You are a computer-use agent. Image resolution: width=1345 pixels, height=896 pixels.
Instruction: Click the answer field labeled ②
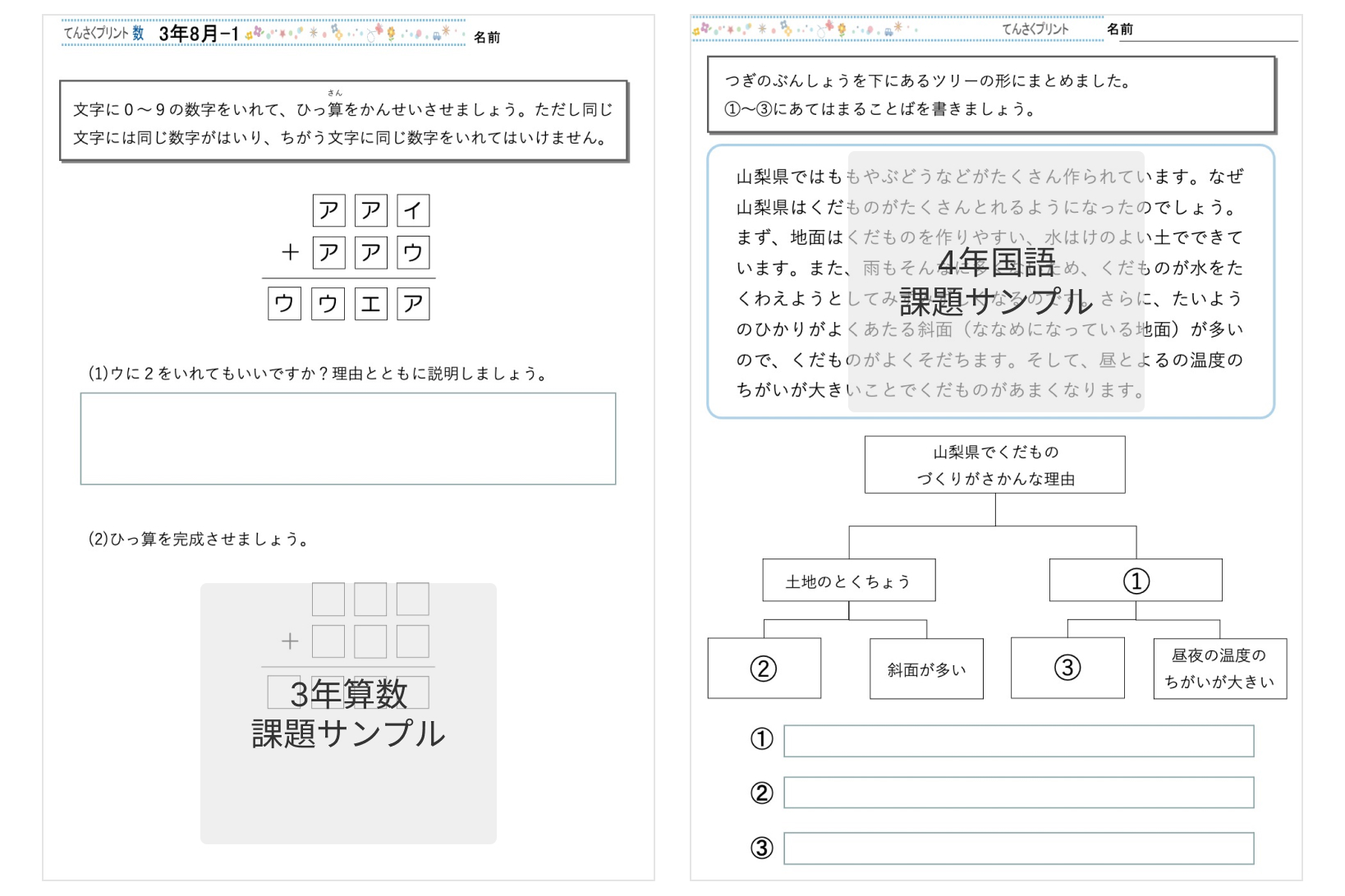[x=1018, y=793]
